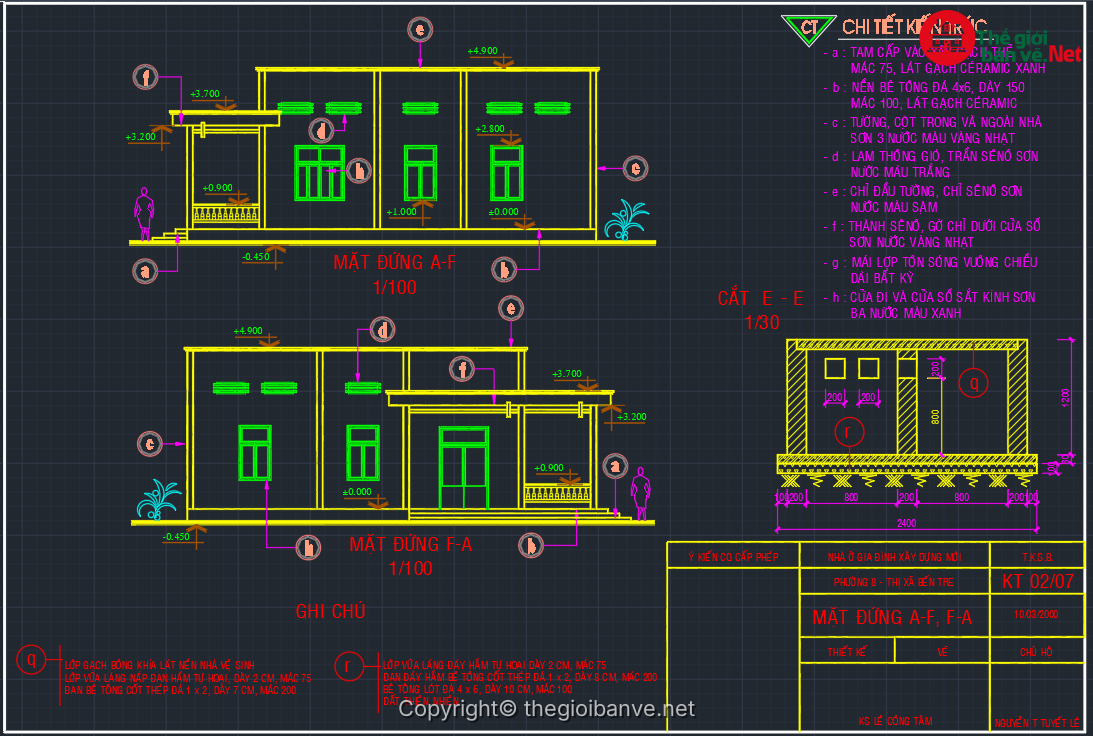The height and width of the screenshot is (736, 1093).
Task: Click the MẶT ĐỨNG F-A drawing title
Action: click(410, 545)
